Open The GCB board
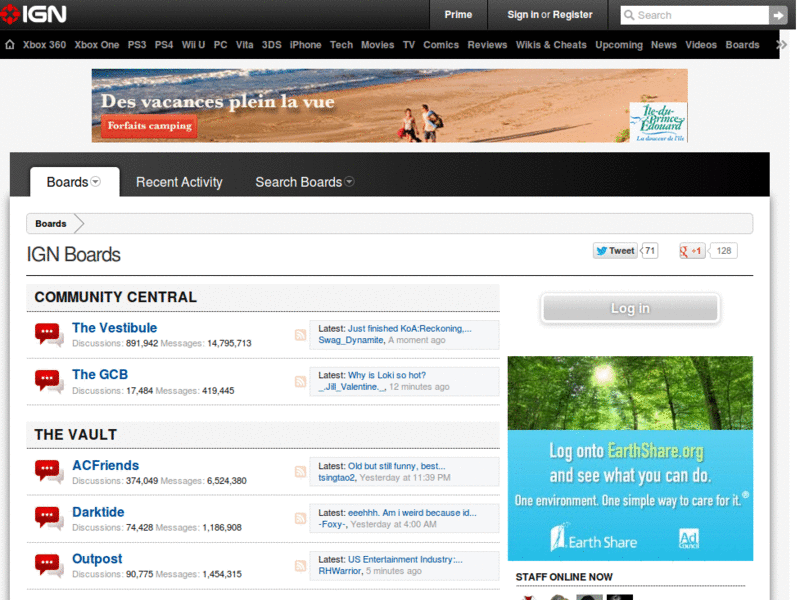Image resolution: width=800 pixels, height=600 pixels. click(x=100, y=374)
